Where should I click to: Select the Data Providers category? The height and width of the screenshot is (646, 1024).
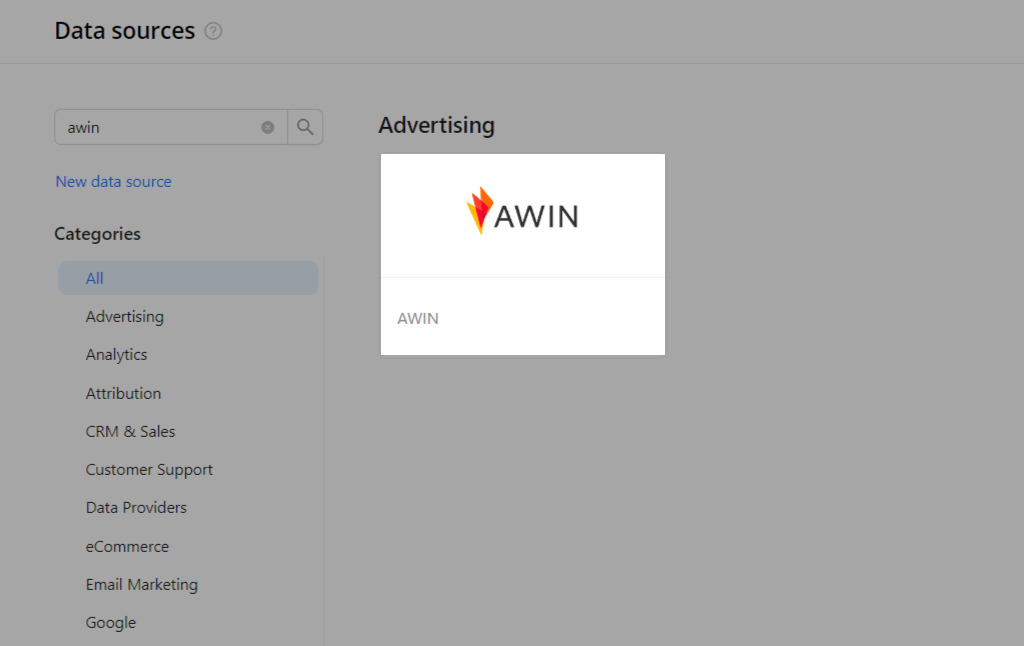coord(136,507)
